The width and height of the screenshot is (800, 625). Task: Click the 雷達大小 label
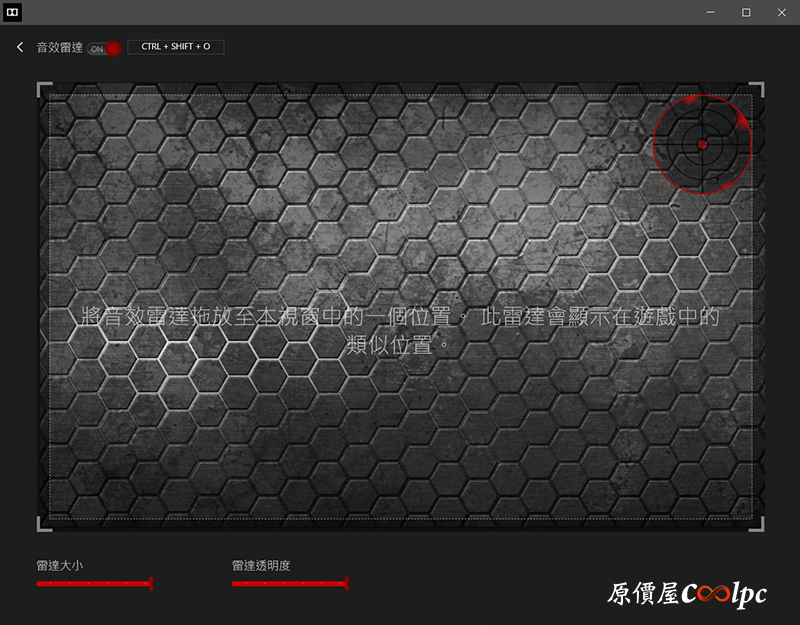pos(60,565)
